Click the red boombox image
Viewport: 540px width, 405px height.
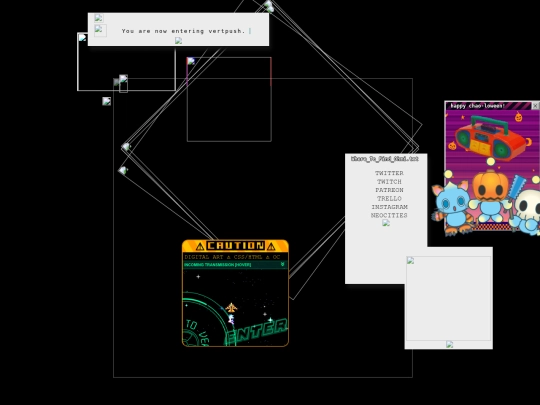pyautogui.click(x=489, y=137)
